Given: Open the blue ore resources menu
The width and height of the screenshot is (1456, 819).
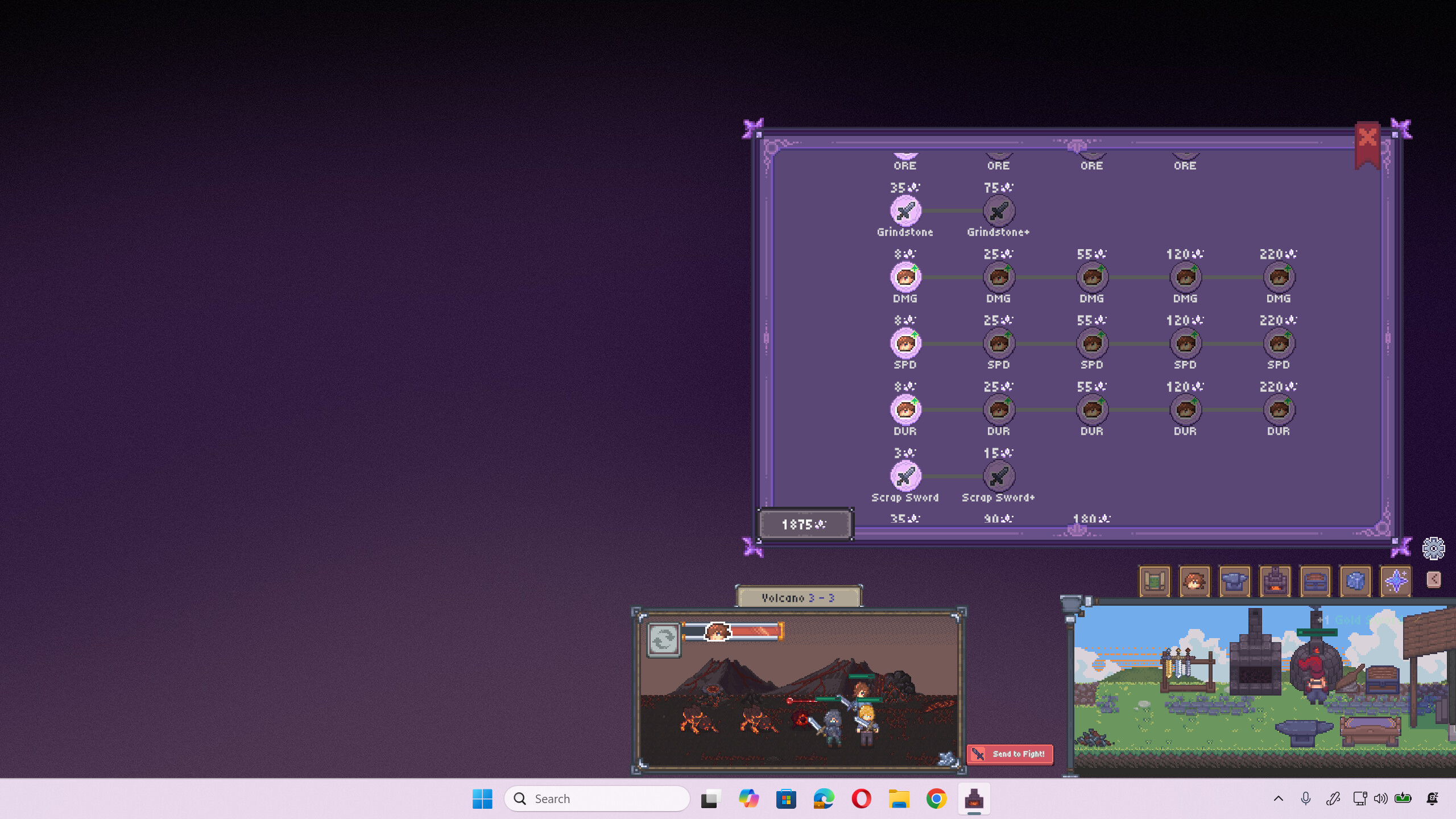Looking at the screenshot, I should click(x=1355, y=581).
